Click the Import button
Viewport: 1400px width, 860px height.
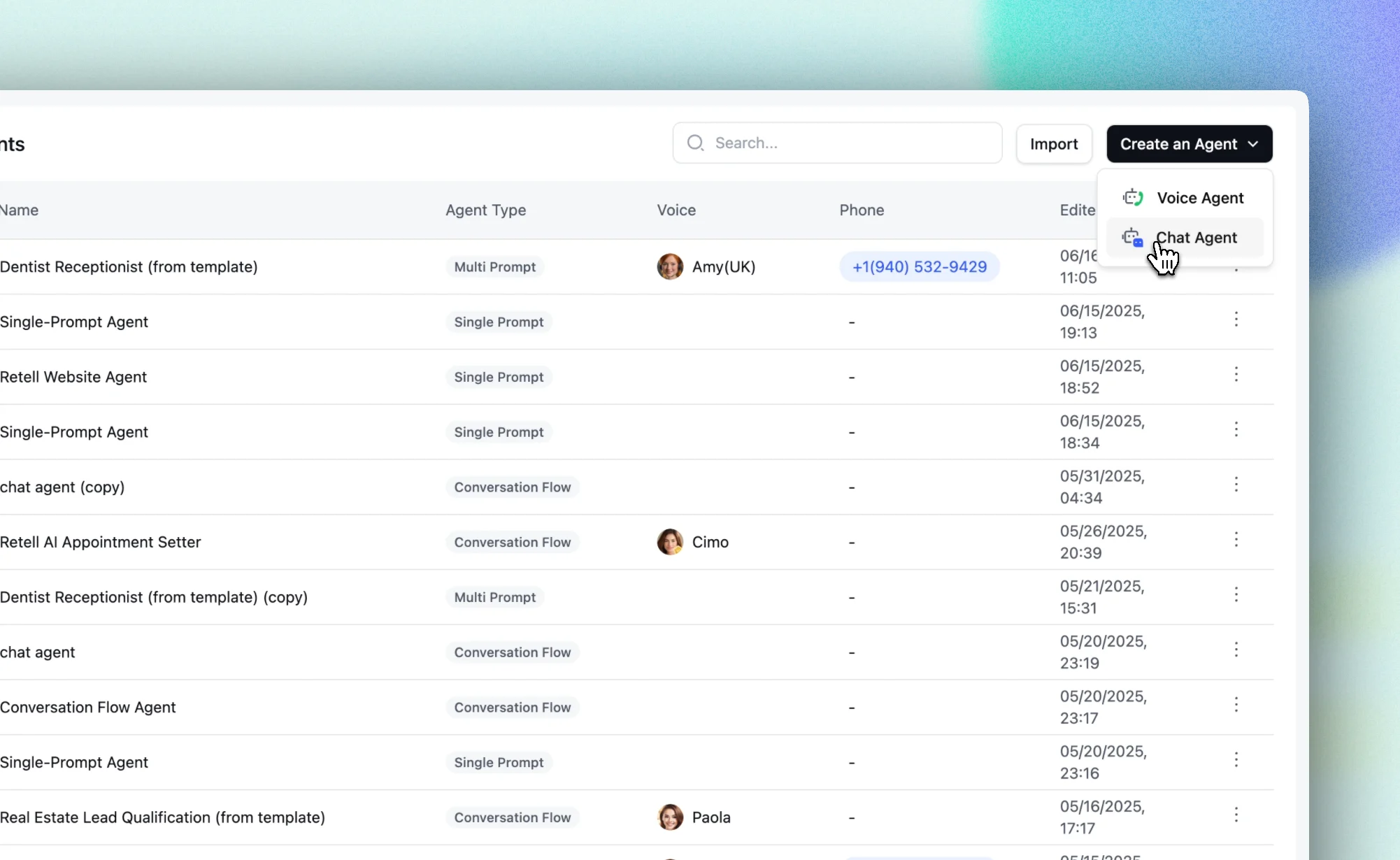coord(1054,144)
